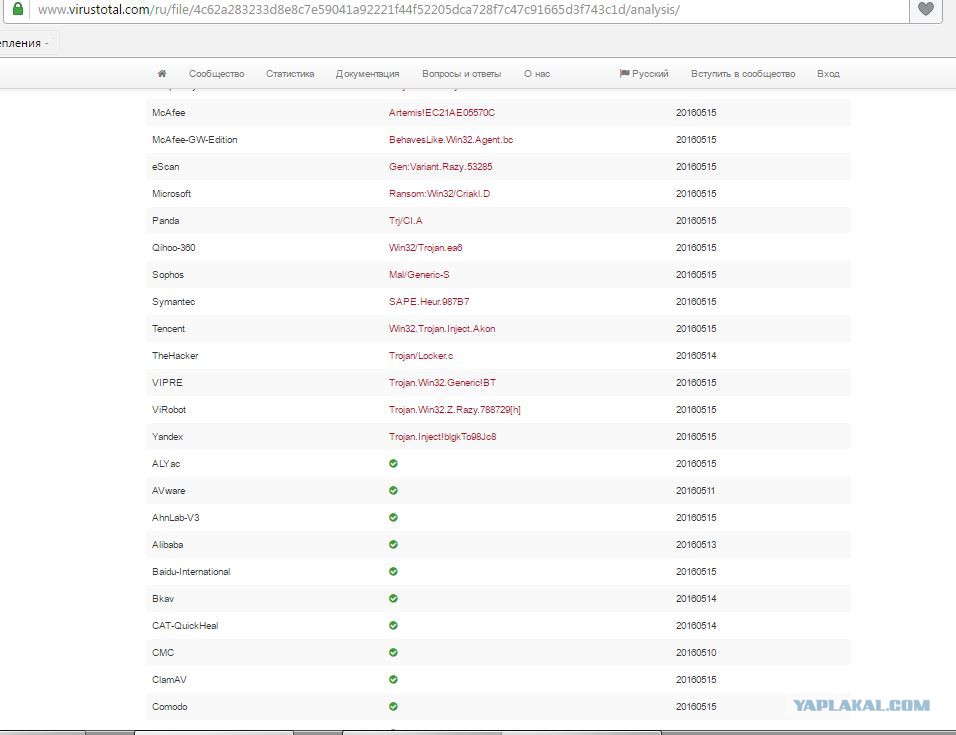The height and width of the screenshot is (735, 956).
Task: Select Trojan.Inject!blgkTo98Jc8 result
Action: [443, 436]
